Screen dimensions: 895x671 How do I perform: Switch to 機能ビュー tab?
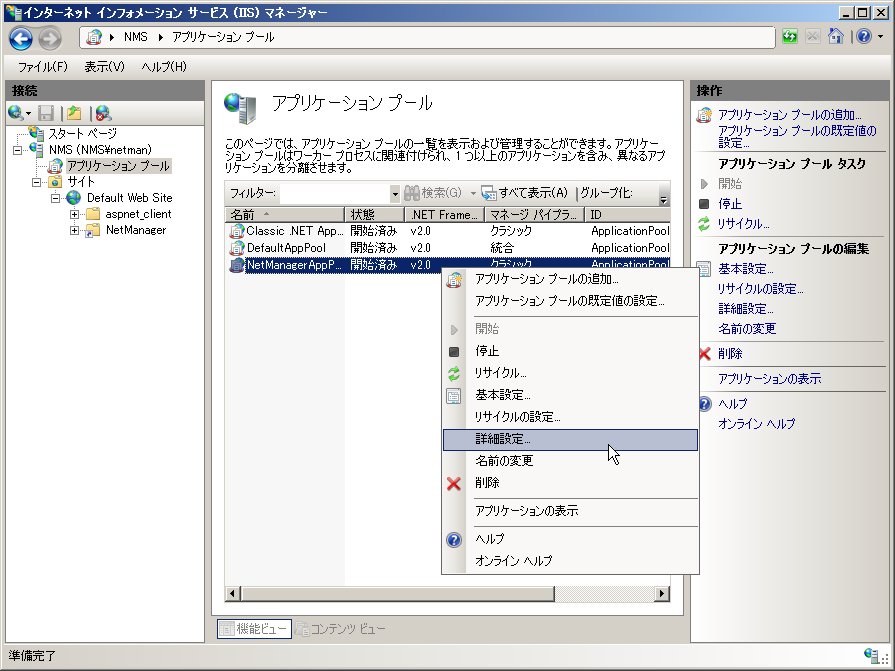tap(255, 629)
